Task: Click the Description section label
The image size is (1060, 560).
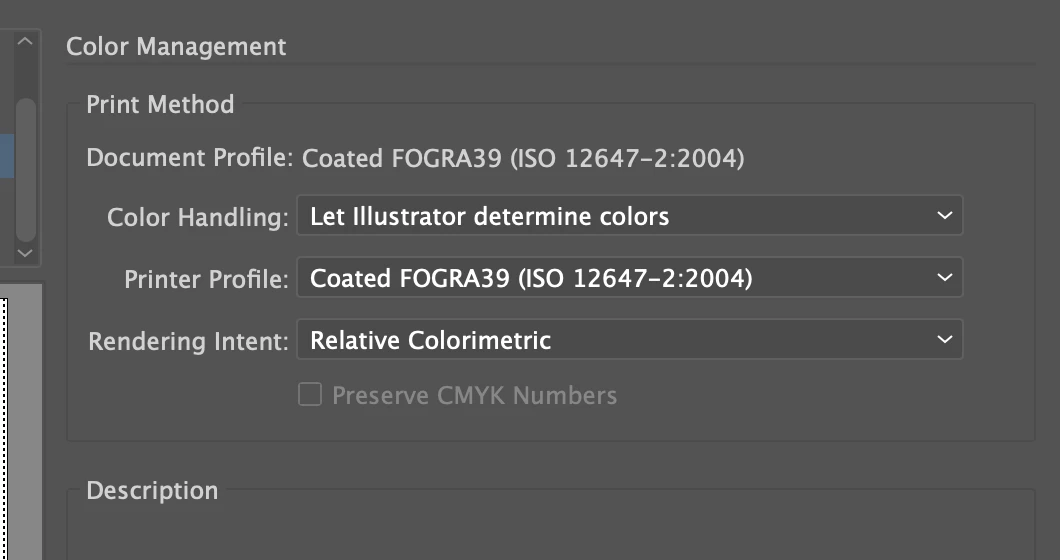Action: pyautogui.click(x=152, y=491)
